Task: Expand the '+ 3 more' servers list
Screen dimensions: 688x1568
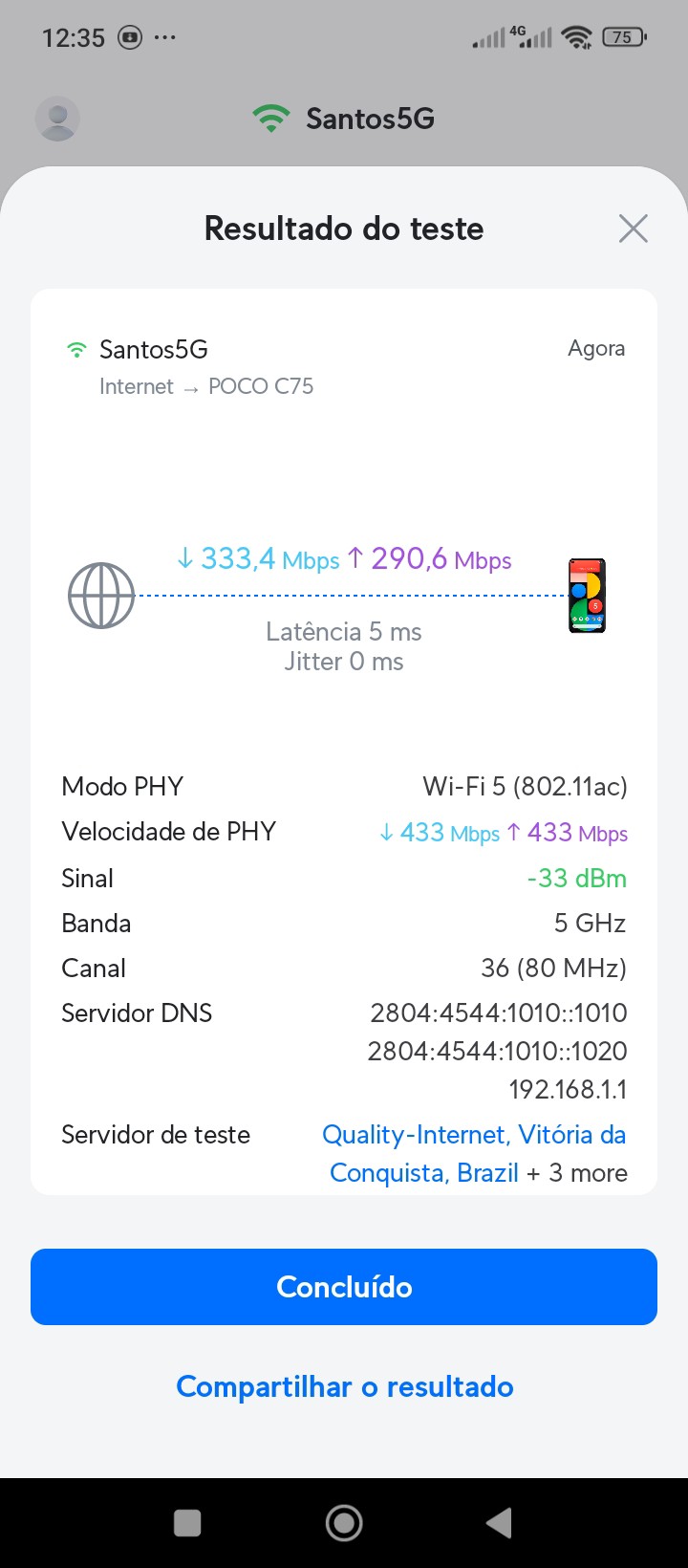Action: 577,1173
